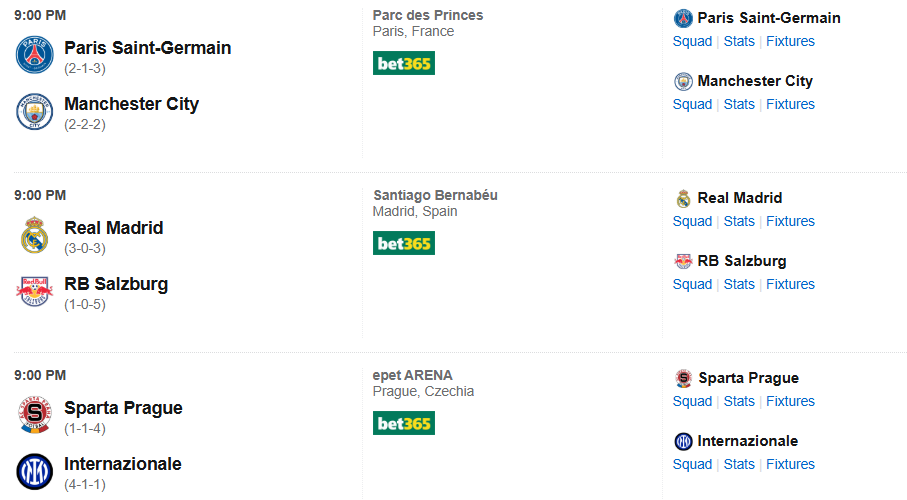This screenshot has height=500, width=907.
Task: Open Real Madrid Fixtures link
Action: pos(790,221)
